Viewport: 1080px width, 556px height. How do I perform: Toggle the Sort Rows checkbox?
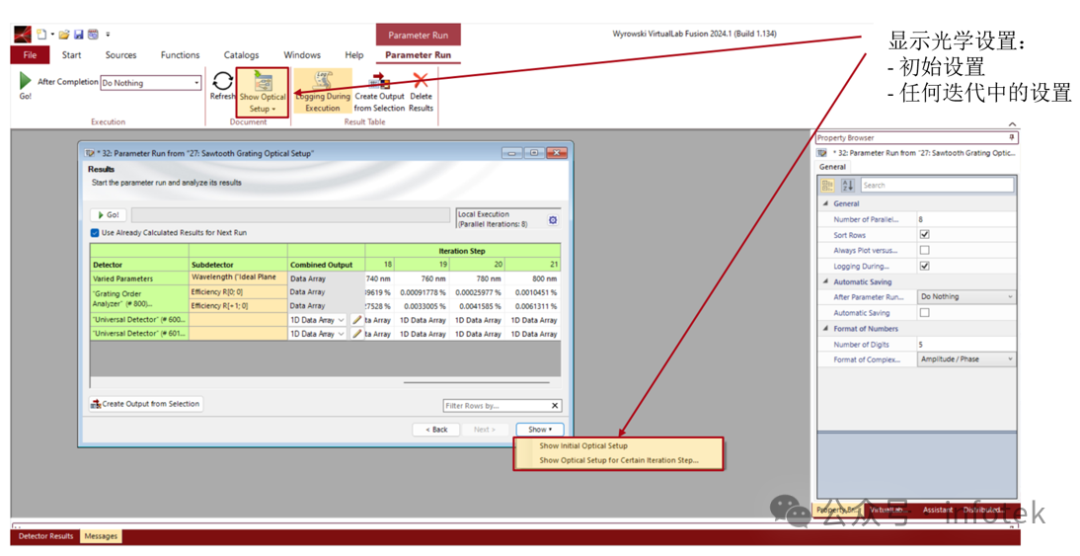(924, 235)
